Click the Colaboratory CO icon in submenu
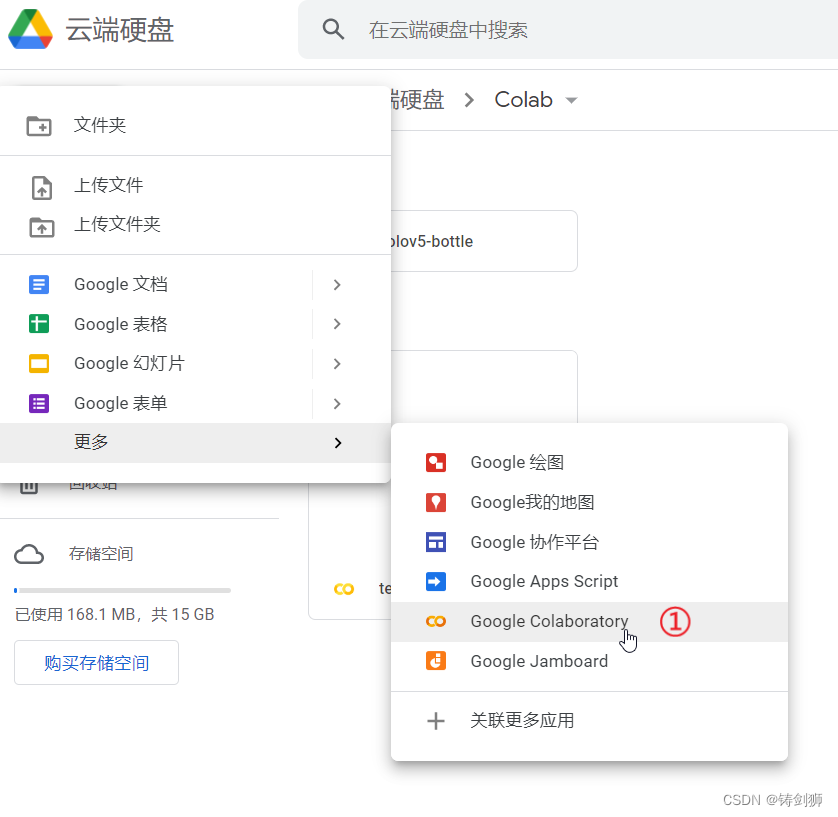Image resolution: width=838 pixels, height=817 pixels. [x=436, y=621]
